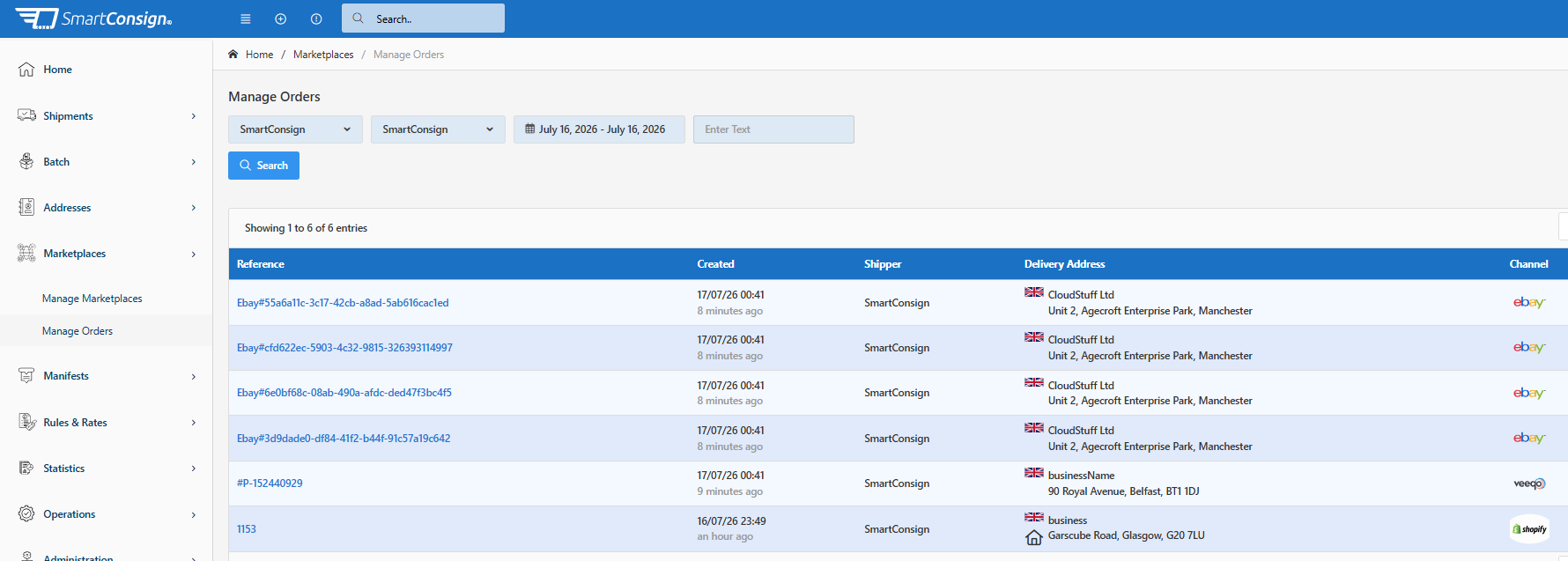Click UK flag on businessName row
1568x561 pixels.
coord(1034,473)
